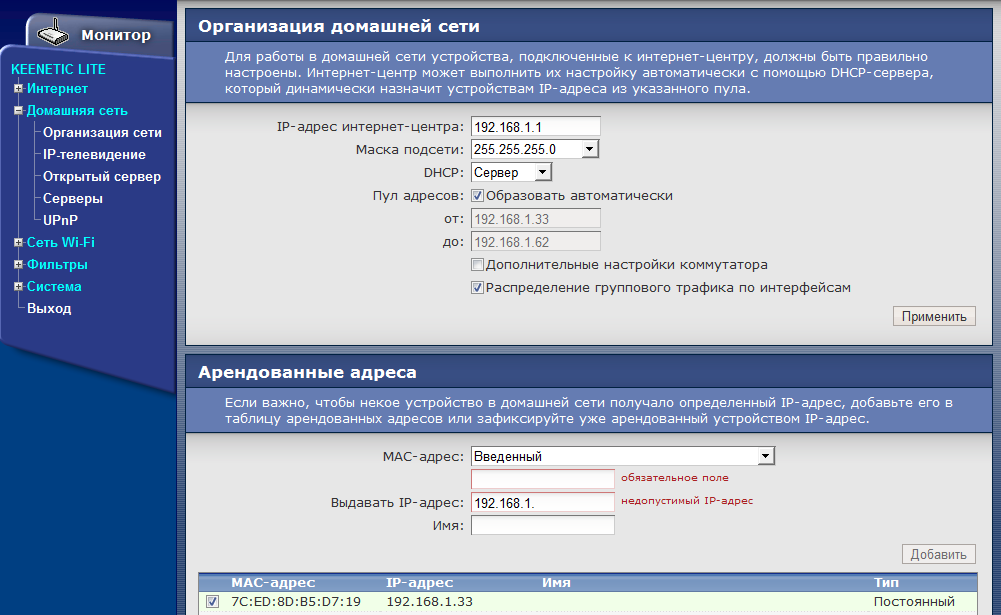
Task: Expand the Фильтры tree section
Action: point(19,264)
